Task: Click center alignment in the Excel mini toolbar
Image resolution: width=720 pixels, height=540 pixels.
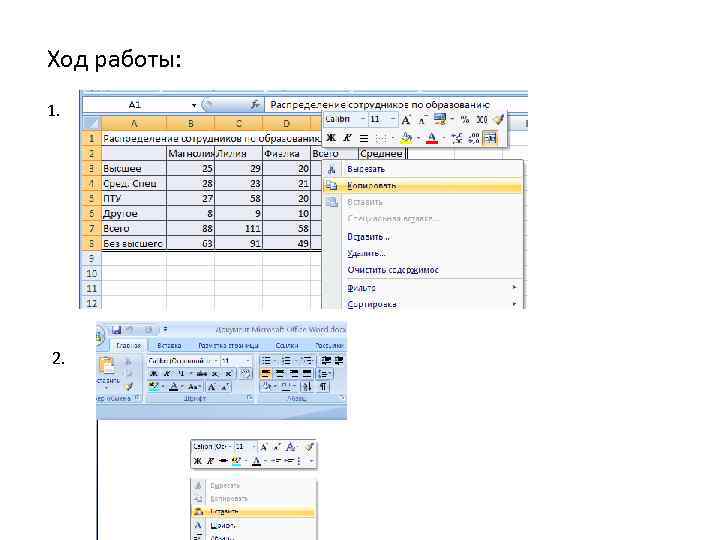Action: pos(364,138)
